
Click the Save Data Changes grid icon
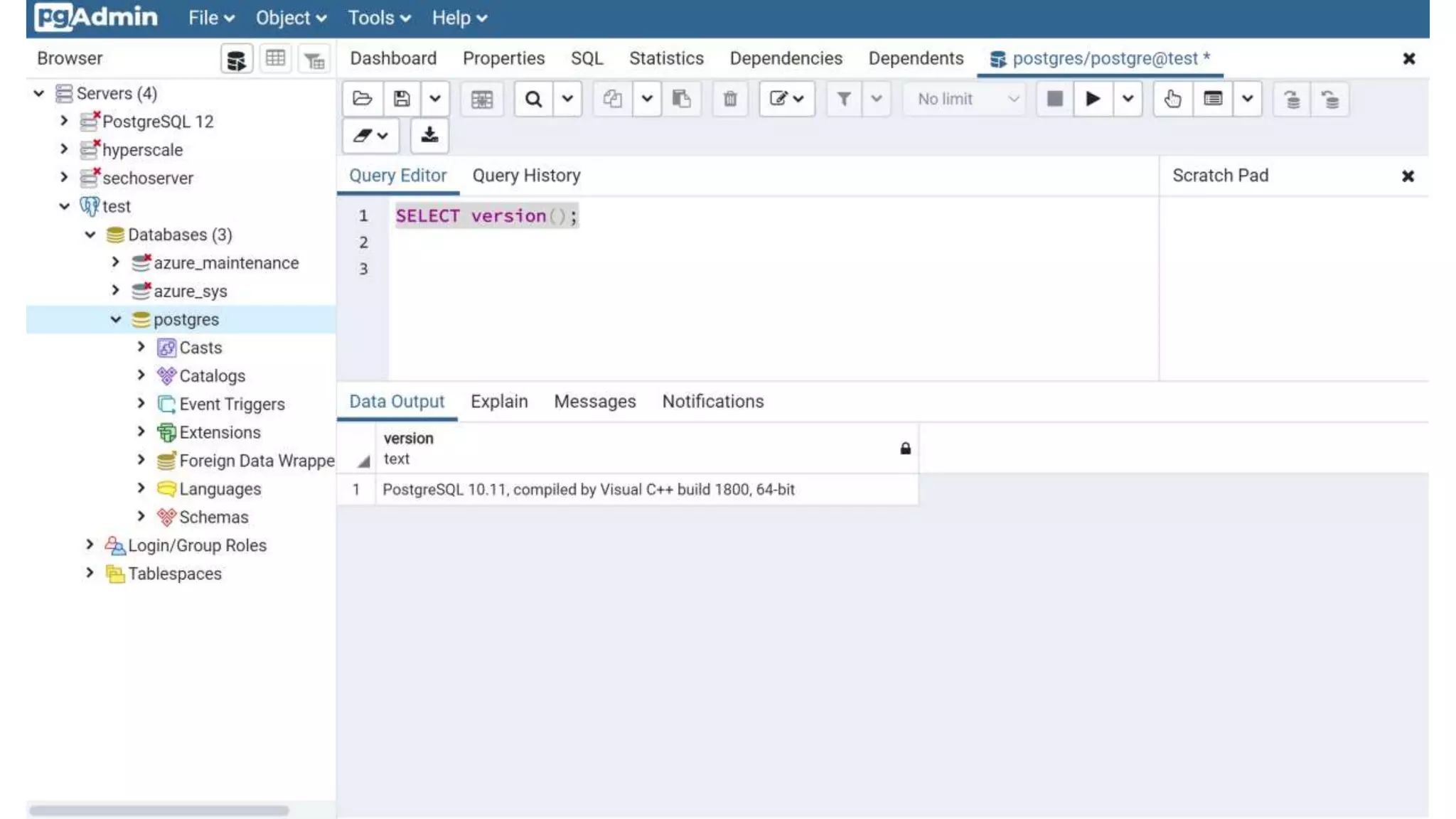(x=481, y=99)
